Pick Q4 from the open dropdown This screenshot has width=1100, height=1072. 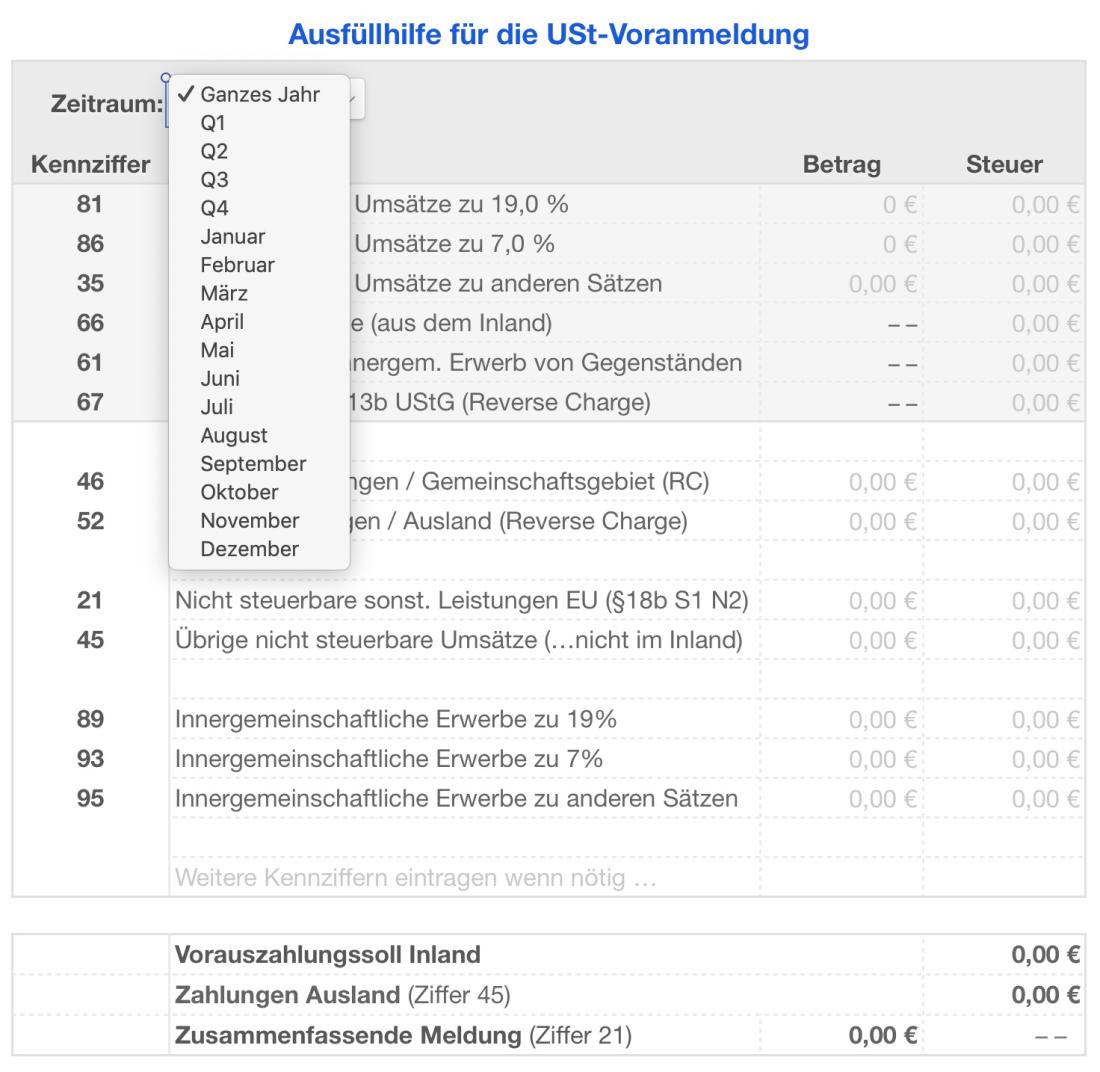211,207
